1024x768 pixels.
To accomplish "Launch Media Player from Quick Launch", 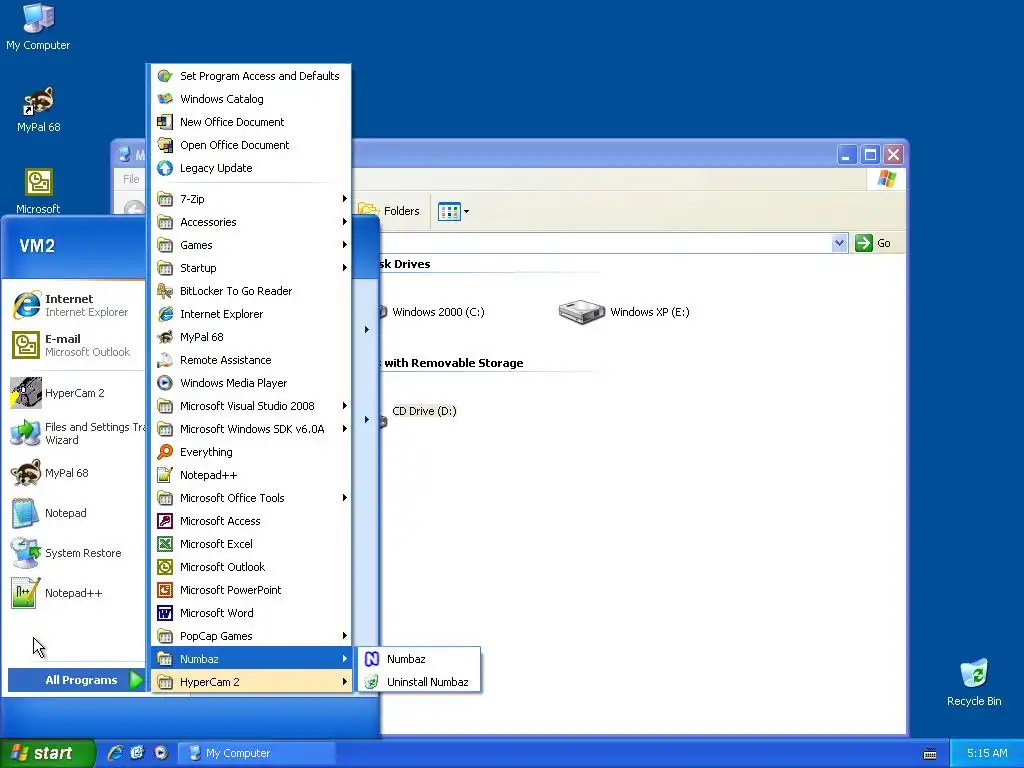I will (161, 753).
